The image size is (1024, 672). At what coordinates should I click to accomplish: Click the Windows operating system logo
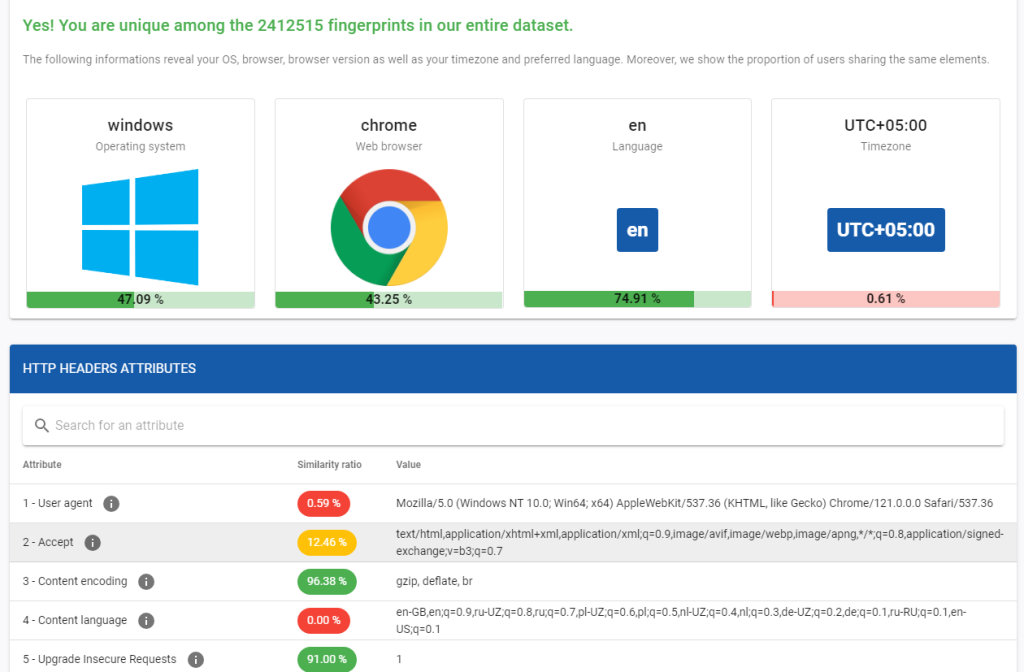tap(140, 227)
